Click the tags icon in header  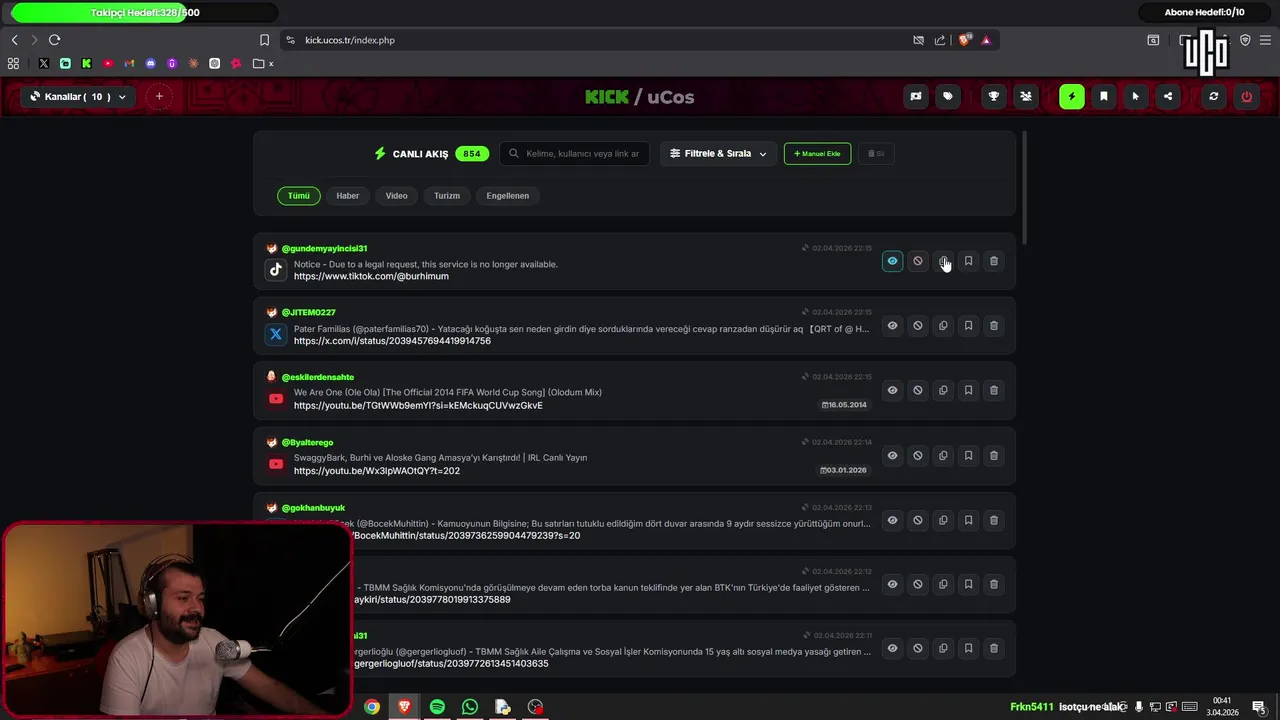point(948,97)
